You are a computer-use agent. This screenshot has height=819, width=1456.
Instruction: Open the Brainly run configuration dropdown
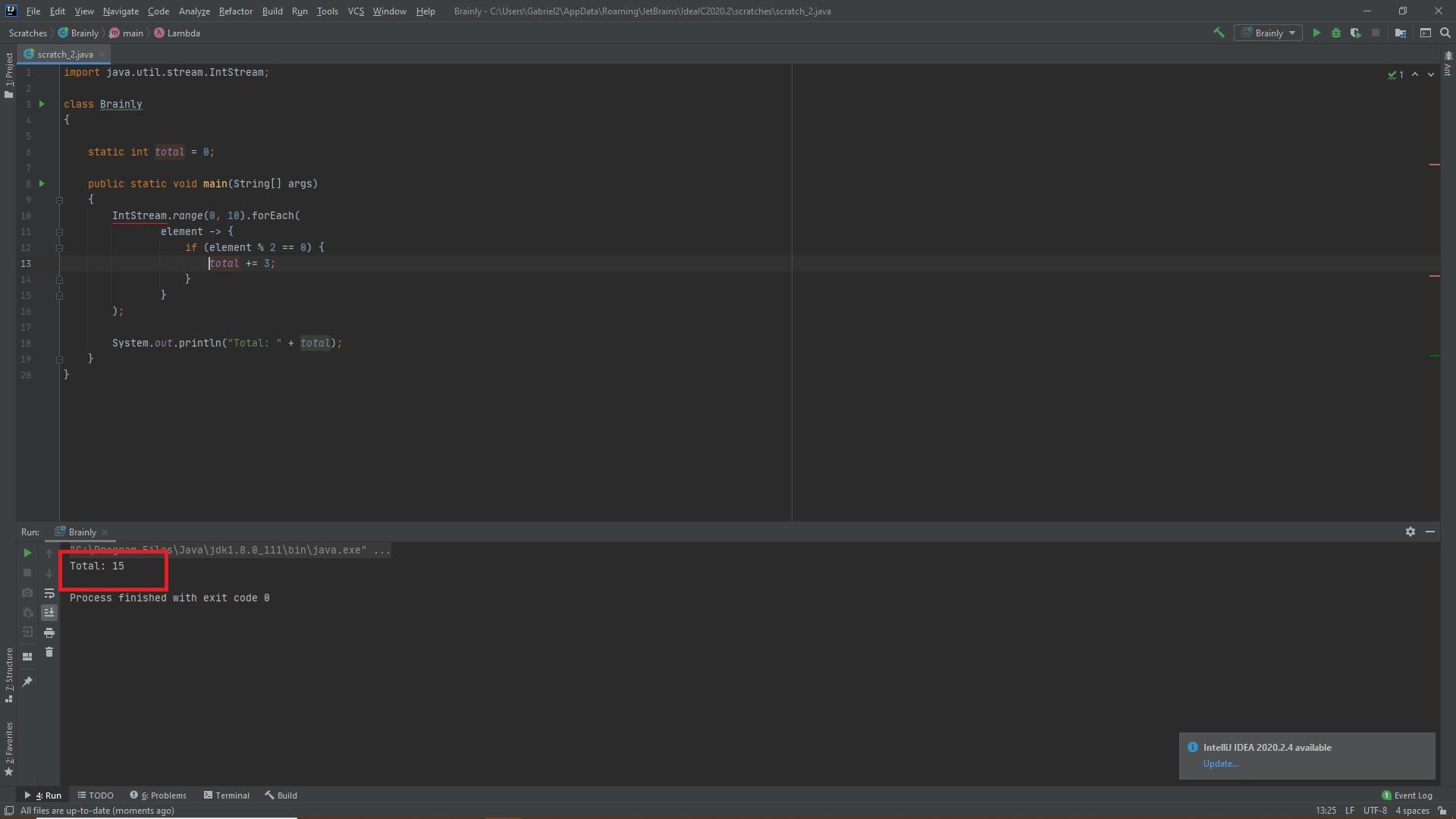(x=1269, y=33)
